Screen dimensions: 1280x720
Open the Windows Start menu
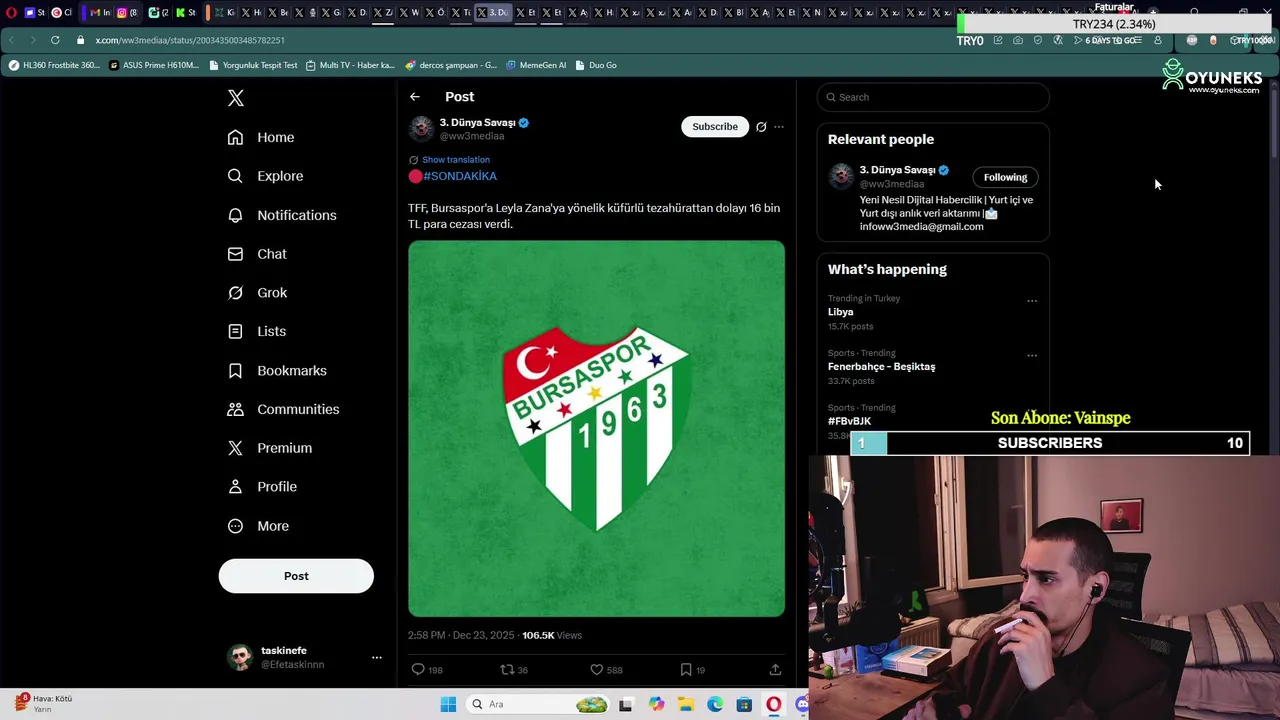448,705
